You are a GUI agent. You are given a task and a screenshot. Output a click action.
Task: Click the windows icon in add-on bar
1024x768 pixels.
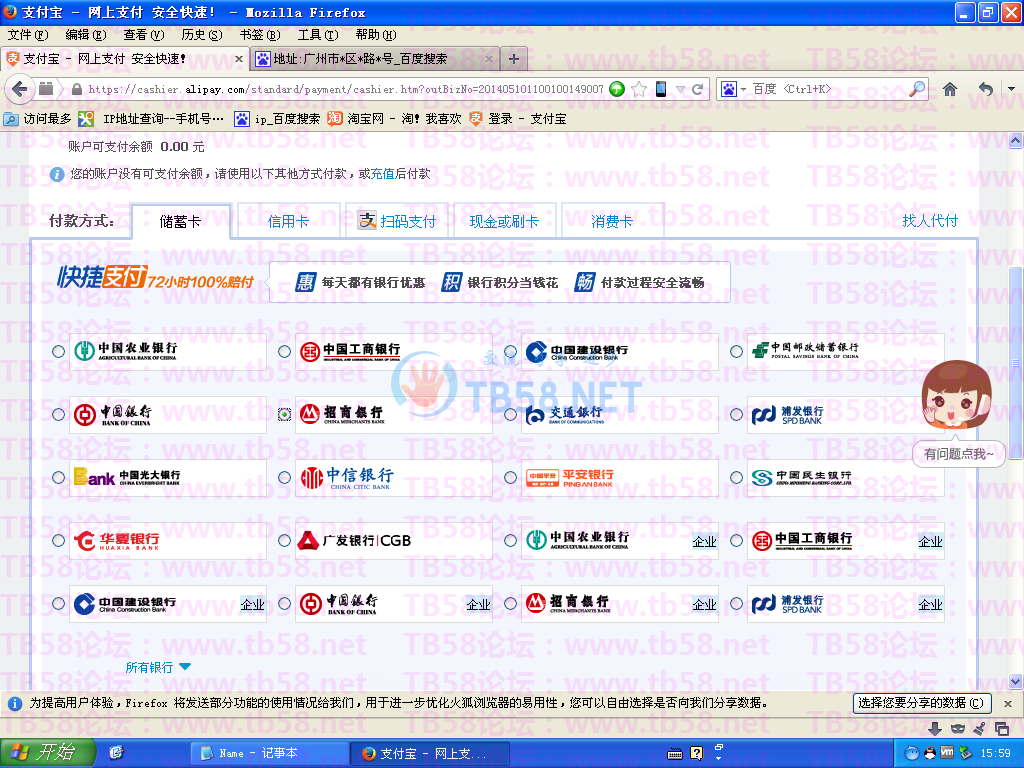click(x=1001, y=728)
